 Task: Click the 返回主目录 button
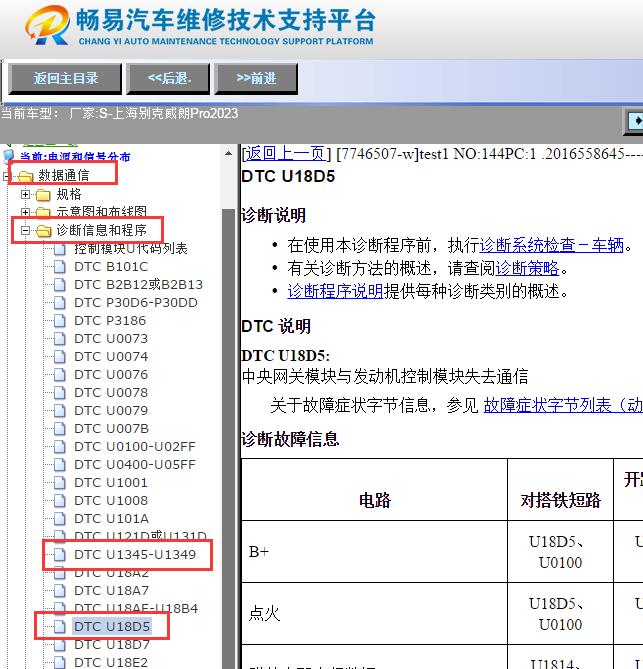65,79
